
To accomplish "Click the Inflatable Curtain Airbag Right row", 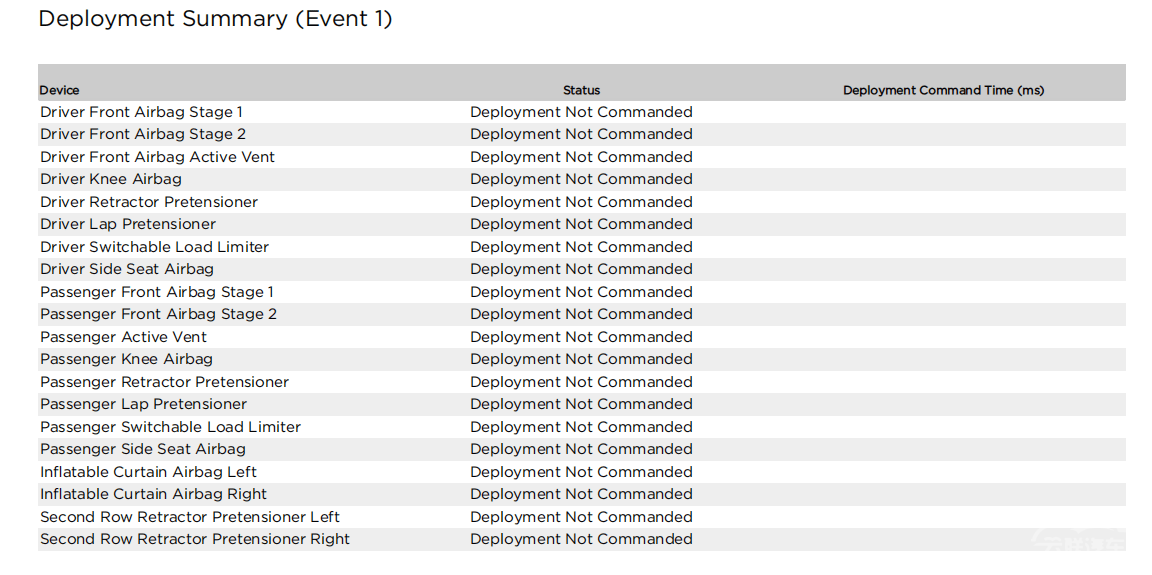I will [582, 493].
